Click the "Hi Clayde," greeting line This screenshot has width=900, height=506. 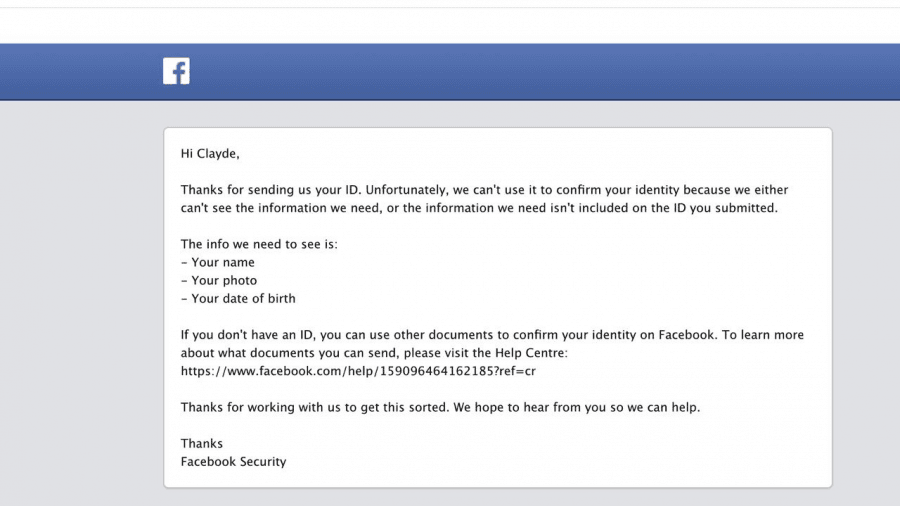(x=210, y=154)
